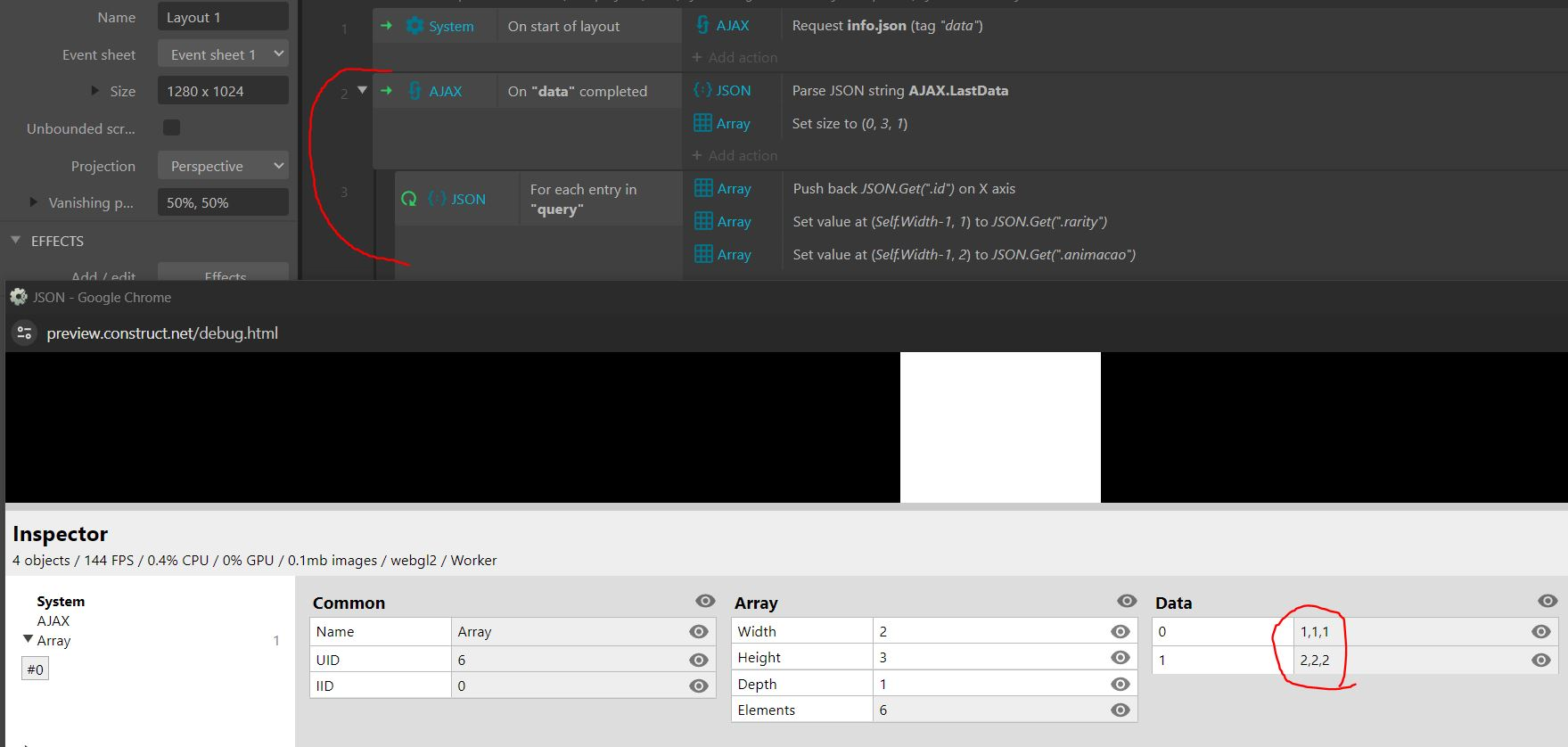The height and width of the screenshot is (747, 1568).
Task: Toggle watch eye for Elements row
Action: [1121, 710]
